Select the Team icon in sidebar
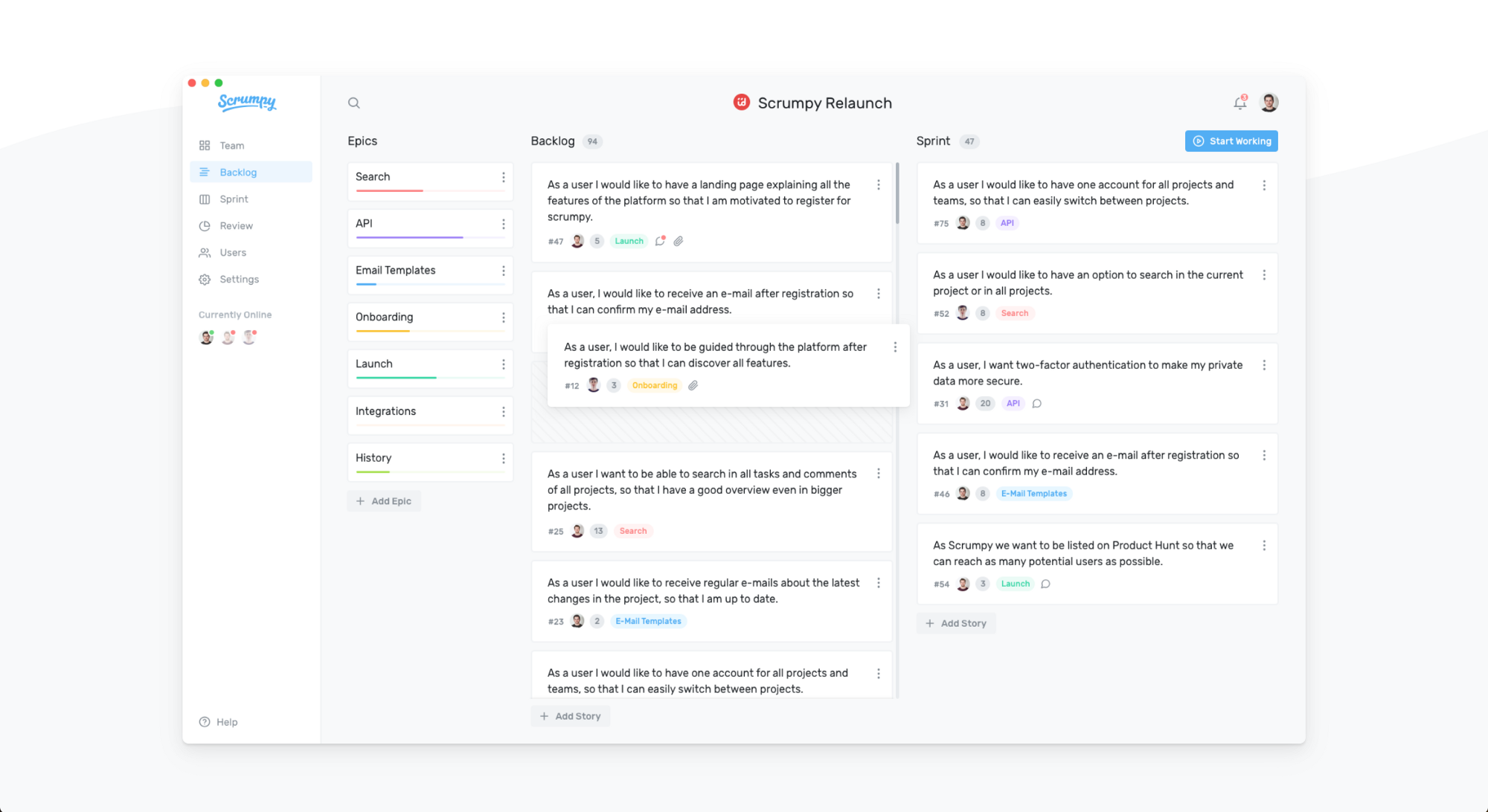 [205, 145]
